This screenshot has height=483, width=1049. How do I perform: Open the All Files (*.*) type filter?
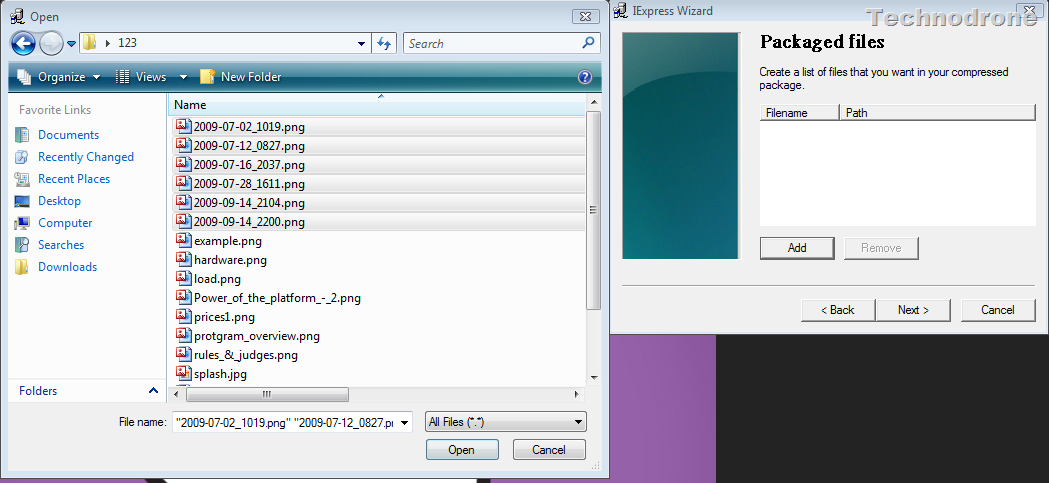point(506,422)
